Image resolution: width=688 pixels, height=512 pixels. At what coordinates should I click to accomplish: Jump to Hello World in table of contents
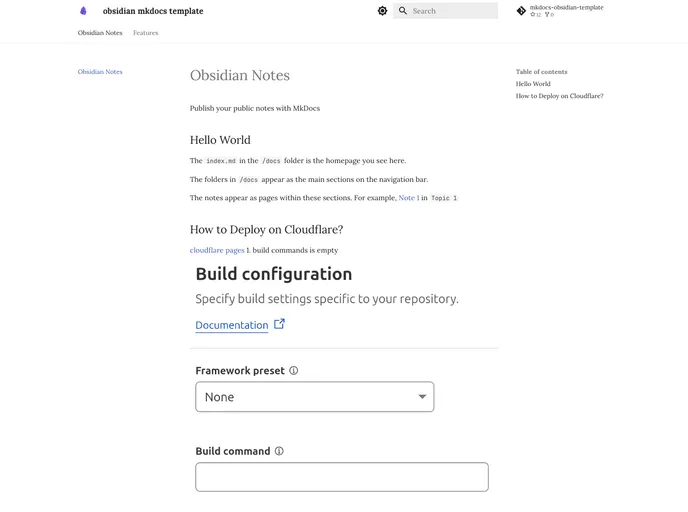coord(533,84)
